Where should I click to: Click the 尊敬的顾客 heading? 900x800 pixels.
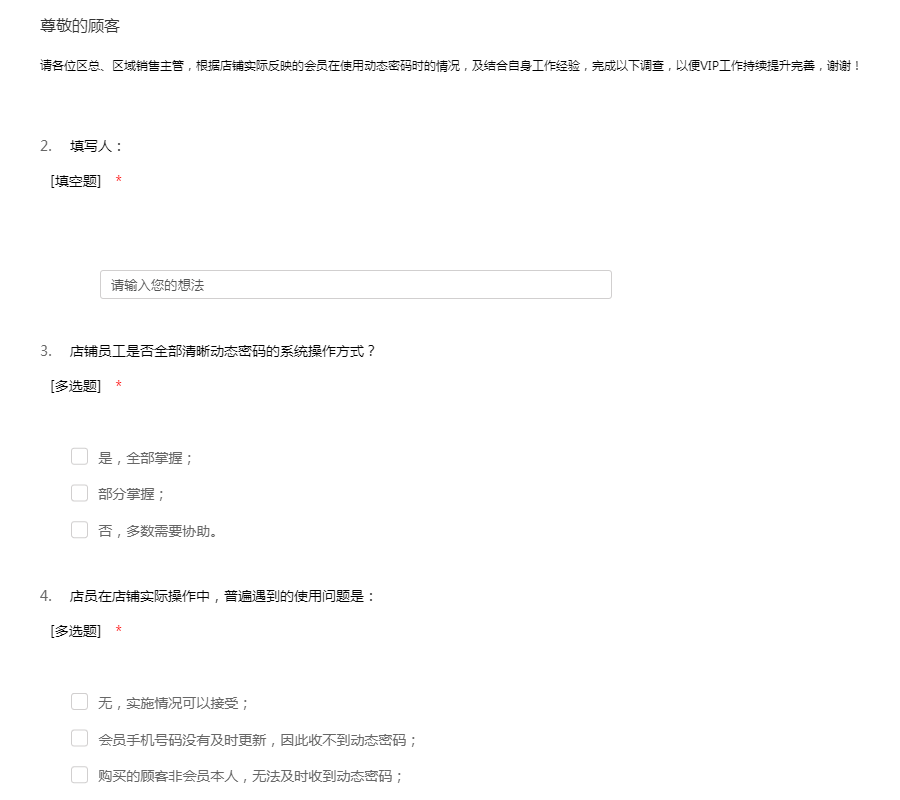coord(80,26)
